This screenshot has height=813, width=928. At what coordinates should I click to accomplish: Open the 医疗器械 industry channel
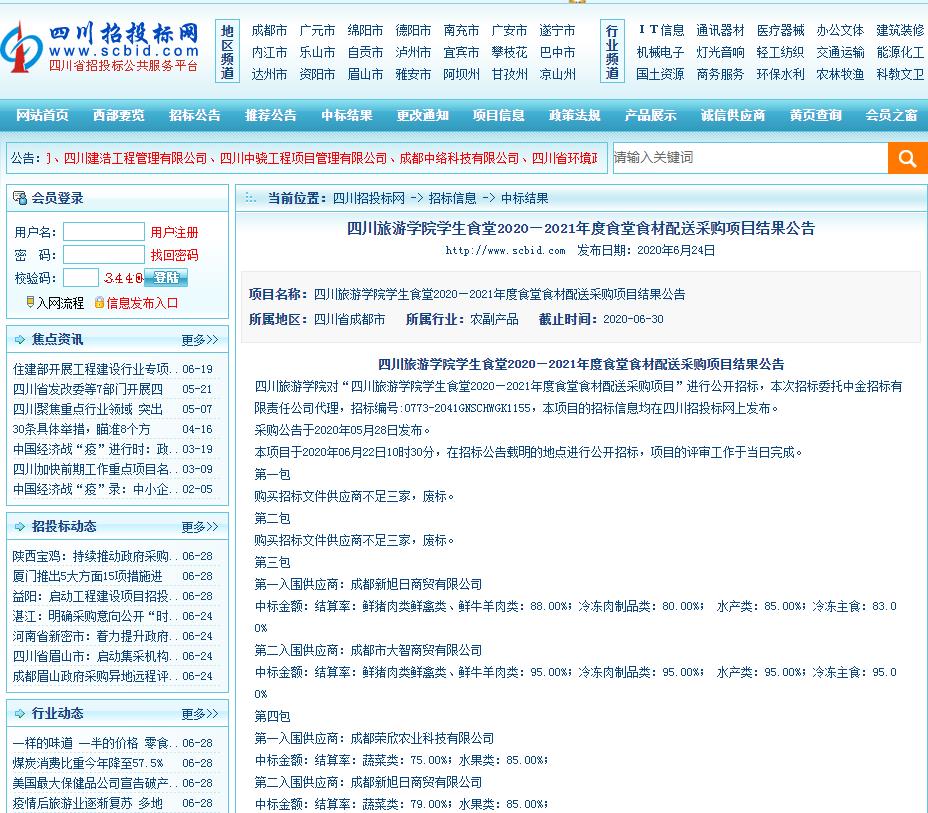pyautogui.click(x=781, y=30)
